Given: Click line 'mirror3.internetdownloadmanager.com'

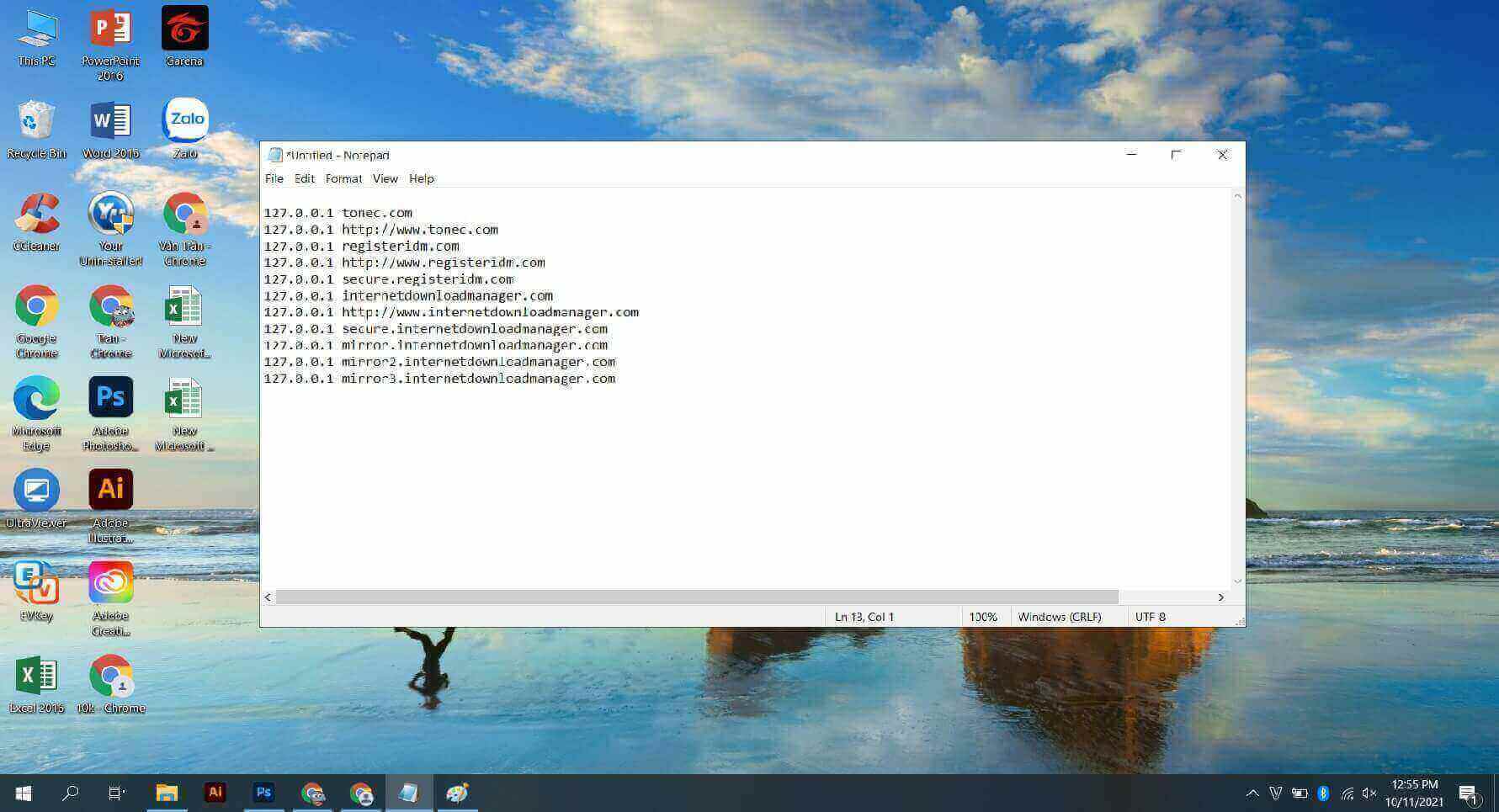Looking at the screenshot, I should [x=478, y=379].
